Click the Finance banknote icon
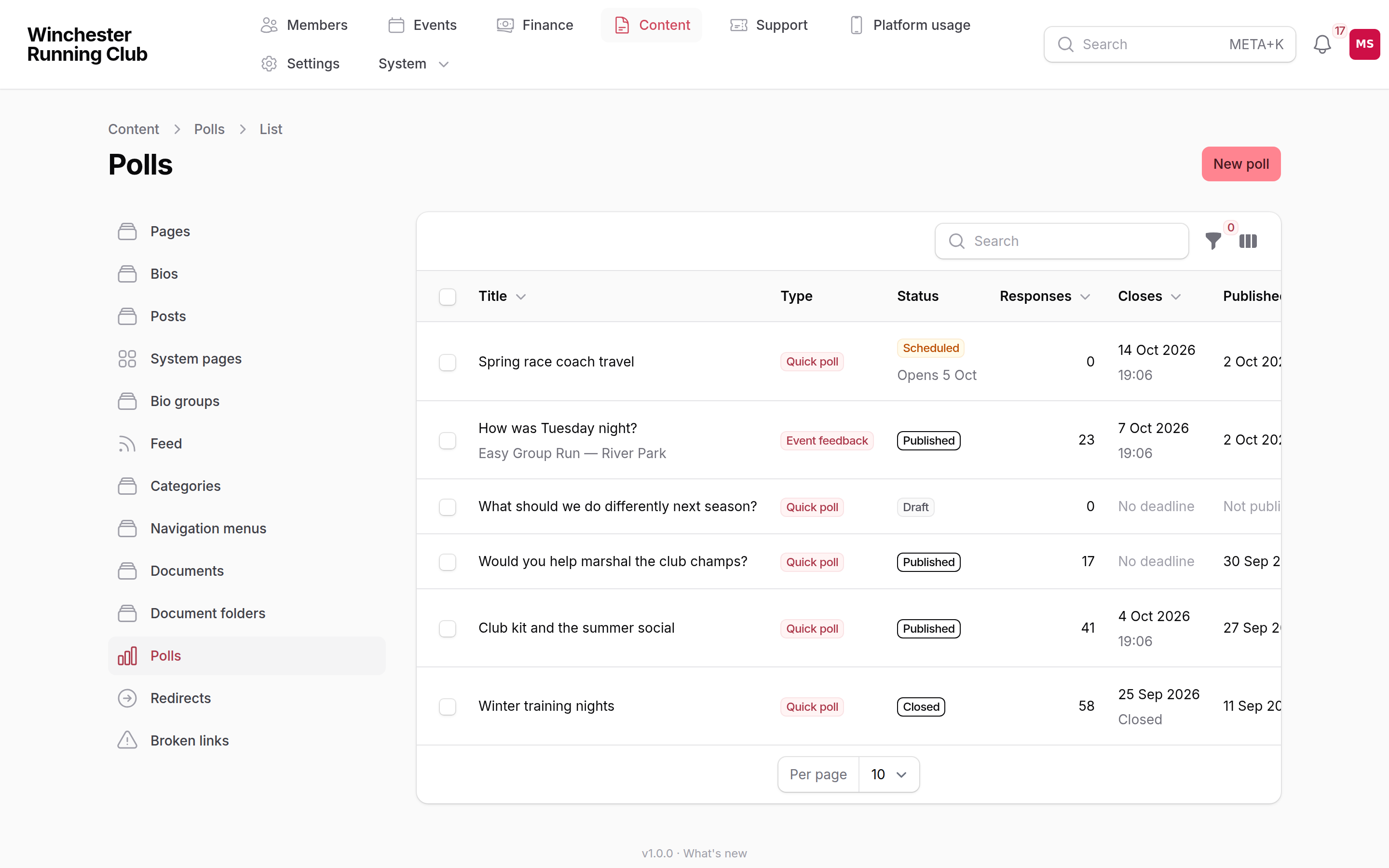The width and height of the screenshot is (1389, 868). (505, 25)
